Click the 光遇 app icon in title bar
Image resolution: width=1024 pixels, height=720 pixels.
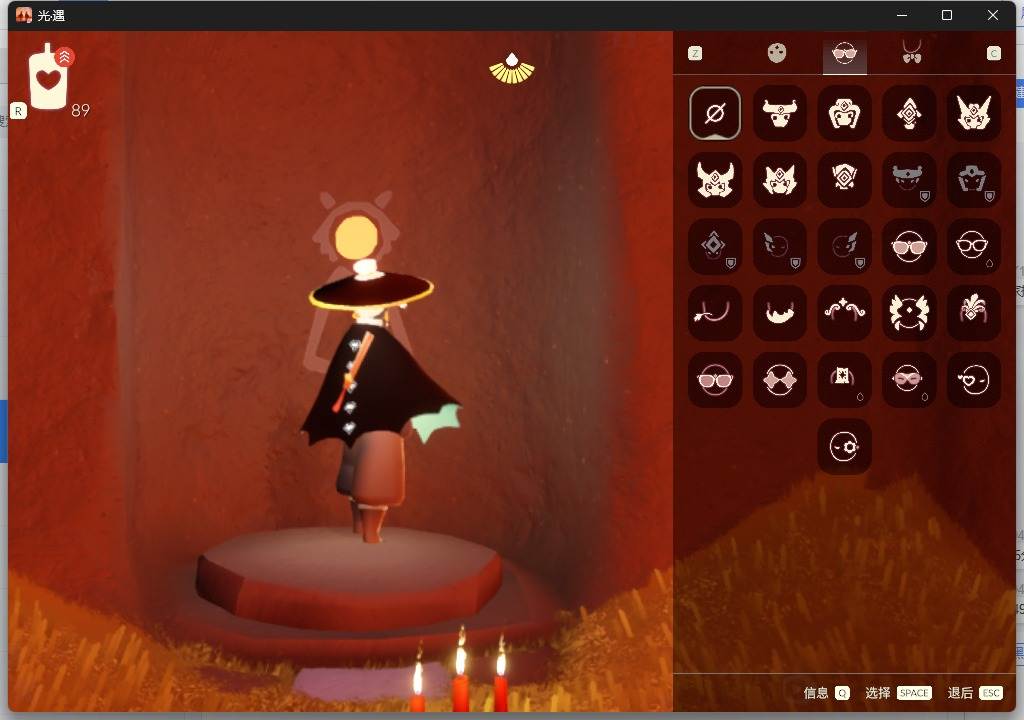24,15
